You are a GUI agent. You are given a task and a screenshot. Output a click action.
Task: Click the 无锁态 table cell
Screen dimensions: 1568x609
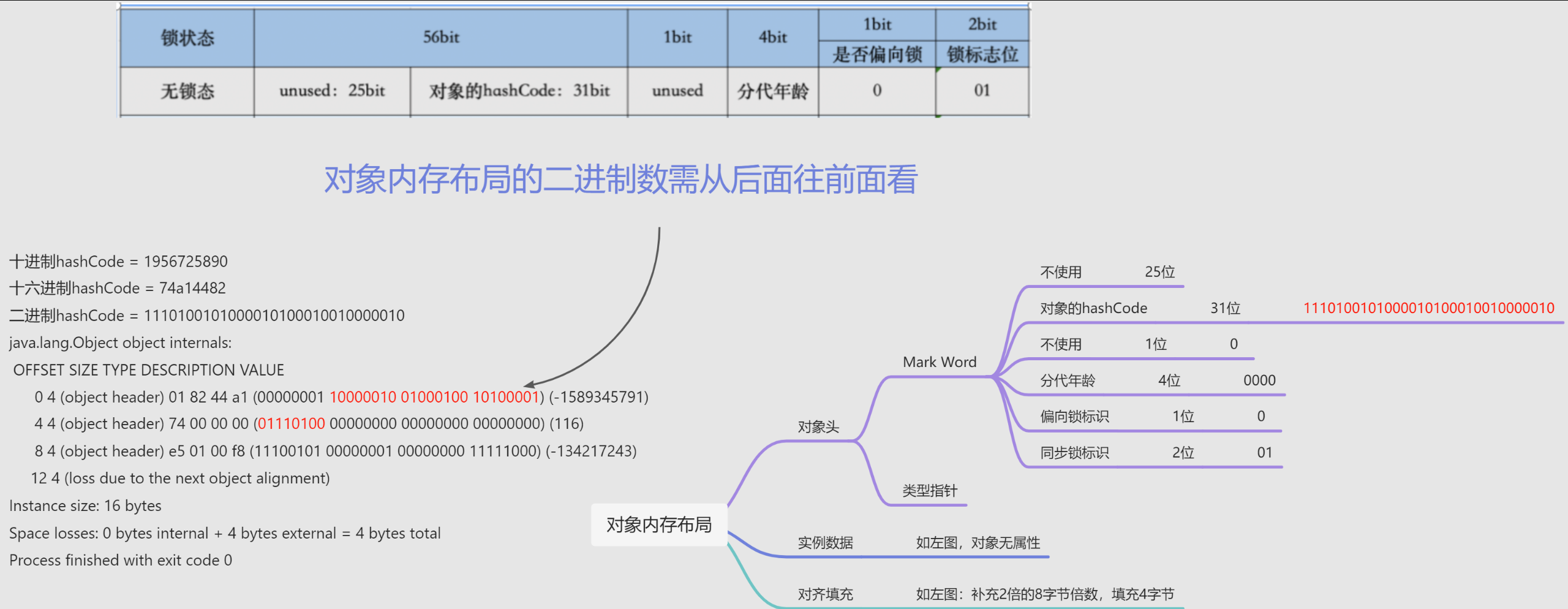187,91
